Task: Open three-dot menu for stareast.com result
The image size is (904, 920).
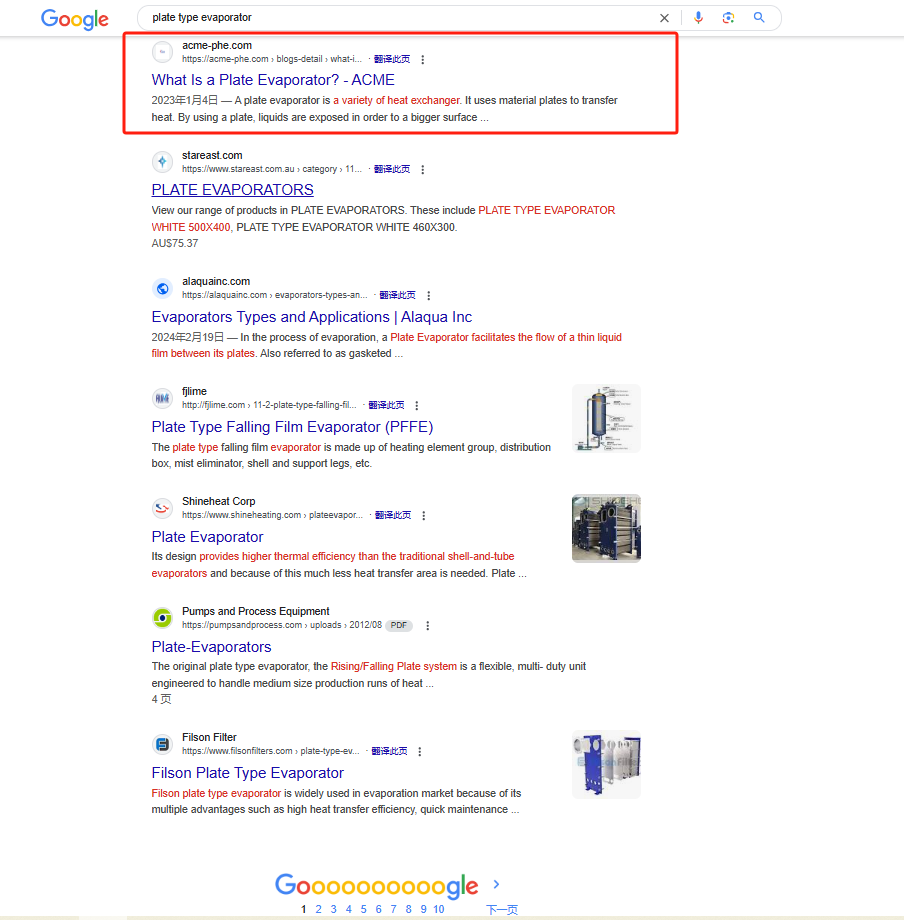Action: pyautogui.click(x=423, y=170)
